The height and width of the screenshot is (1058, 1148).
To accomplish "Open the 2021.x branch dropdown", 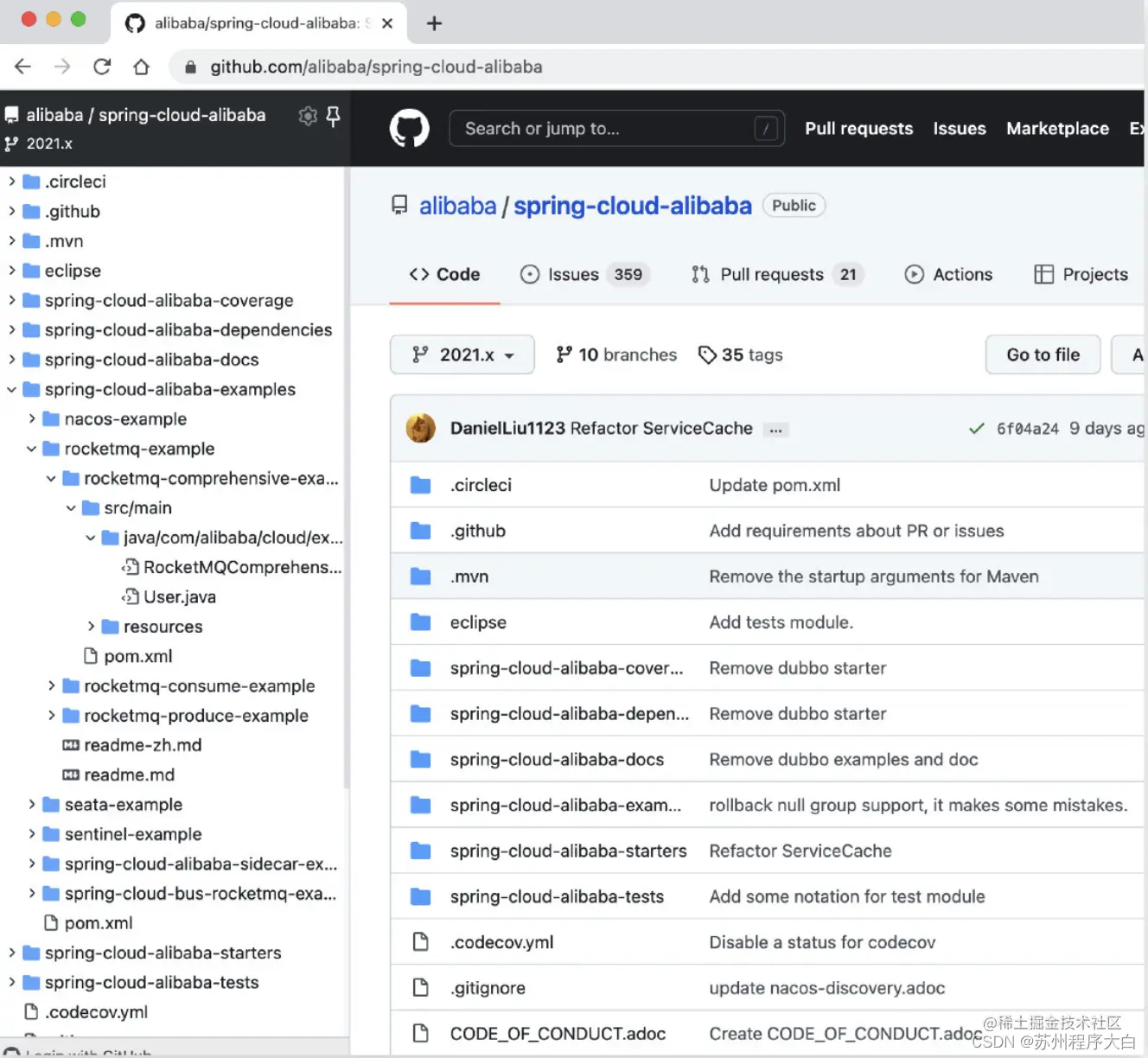I will [x=462, y=354].
